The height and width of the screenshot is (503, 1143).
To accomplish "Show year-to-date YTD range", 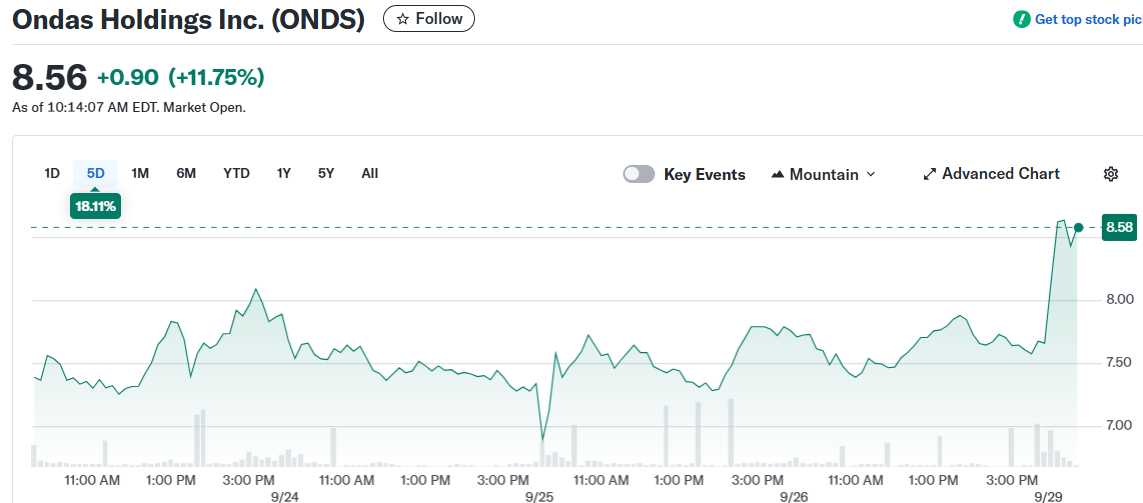I will pos(236,173).
